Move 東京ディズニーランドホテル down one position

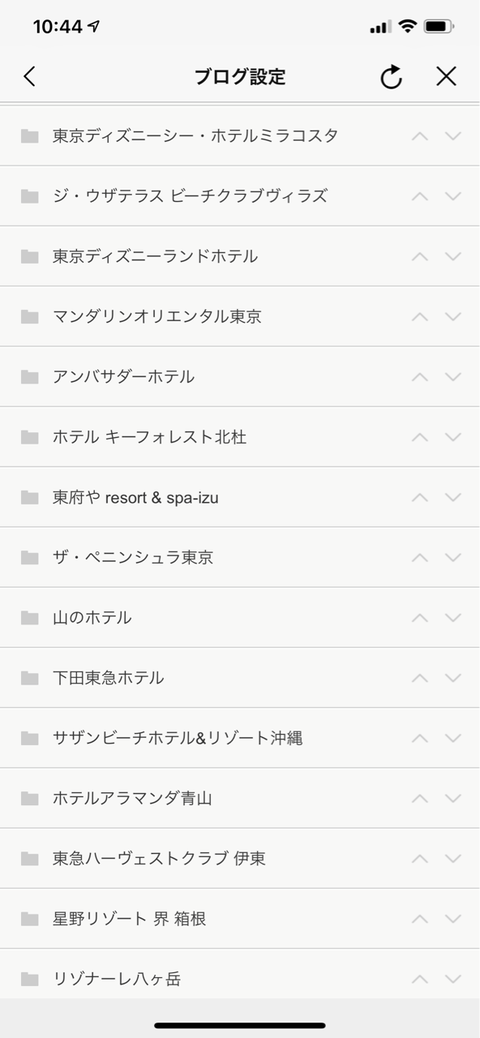[x=453, y=257]
